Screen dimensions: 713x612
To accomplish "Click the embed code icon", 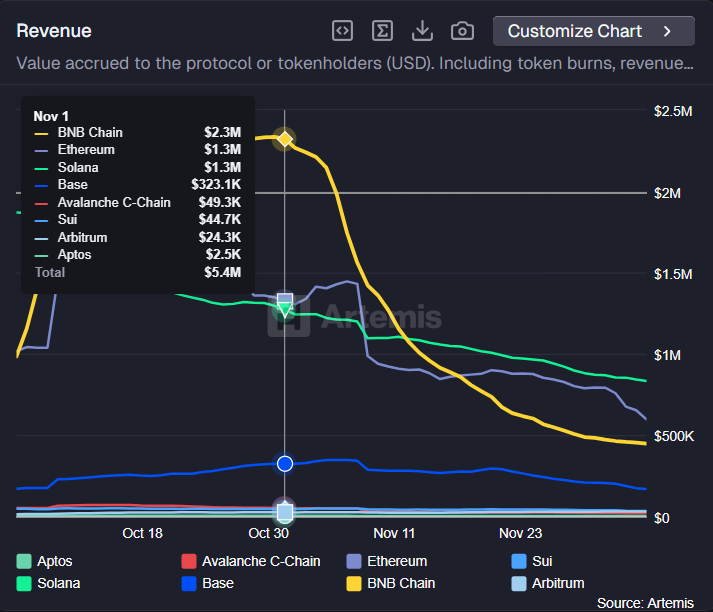I will pos(342,31).
